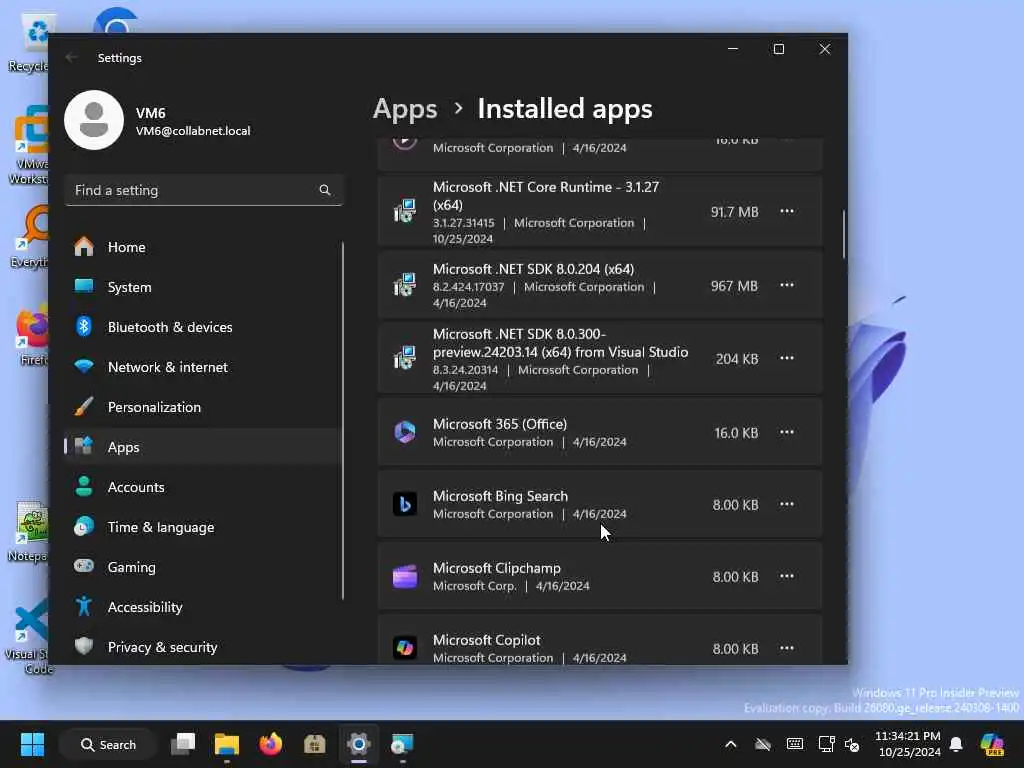Click the 967 MB size value
Viewport: 1024px width, 768px height.
click(734, 285)
